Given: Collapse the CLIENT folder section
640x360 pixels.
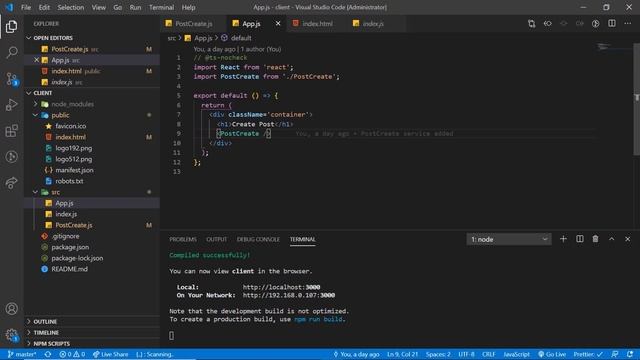Looking at the screenshot, I should coord(92,93).
